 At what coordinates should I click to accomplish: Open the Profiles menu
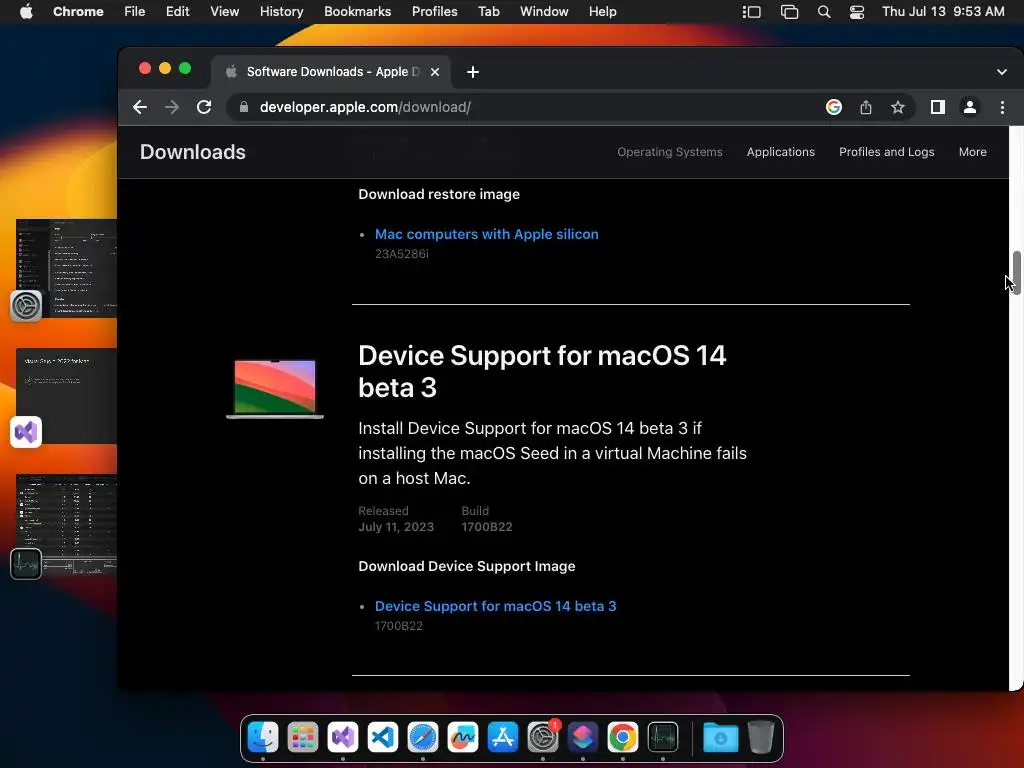click(x=434, y=12)
